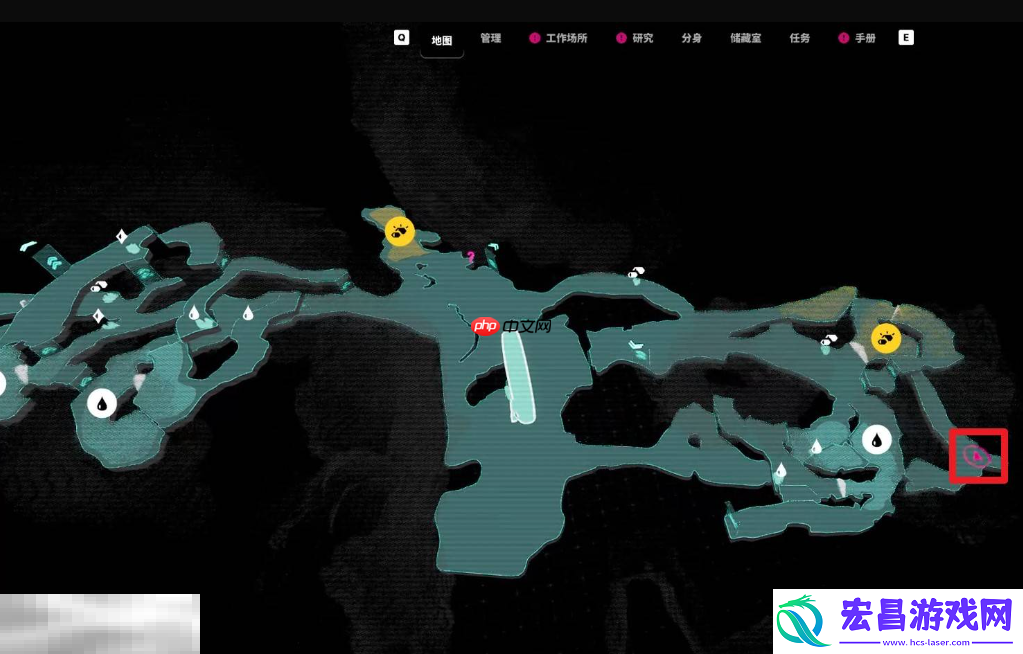Click the white elongated base outline in map center

519,377
